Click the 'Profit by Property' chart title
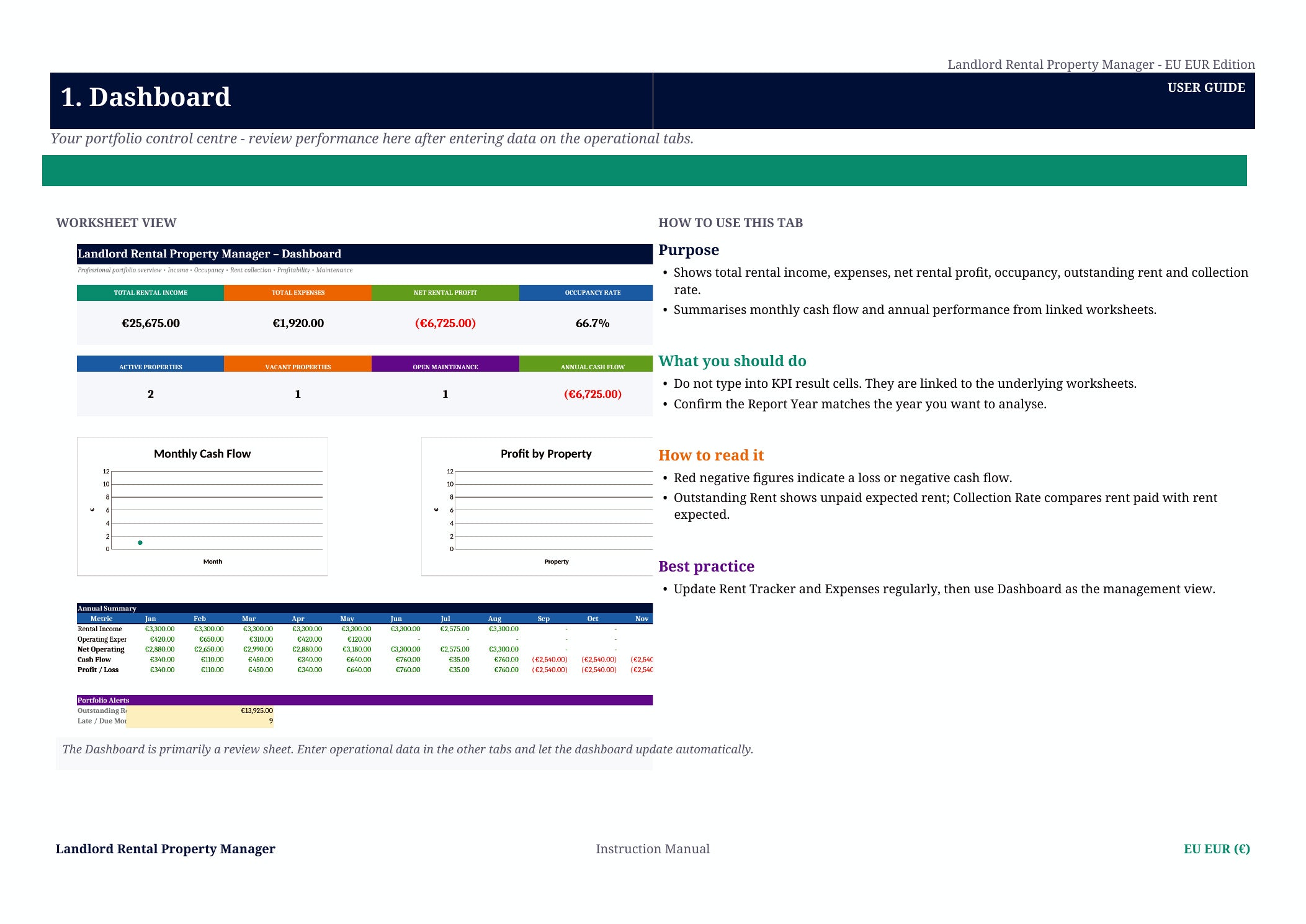 [546, 454]
